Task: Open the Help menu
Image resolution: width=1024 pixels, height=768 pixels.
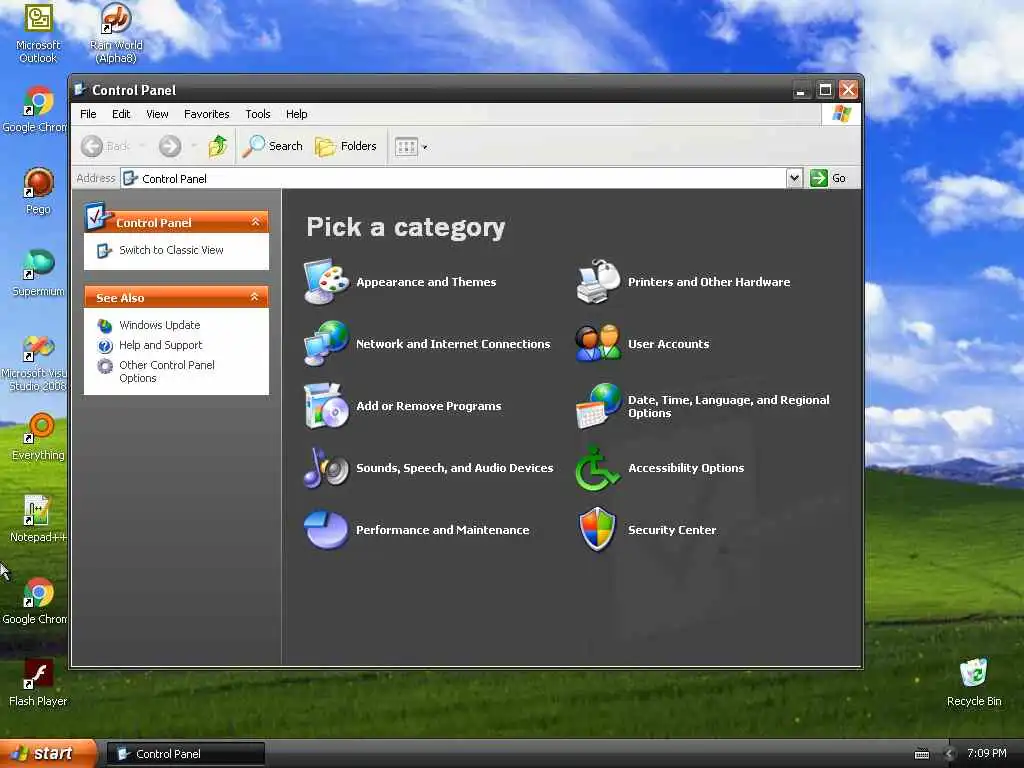Action: click(x=296, y=114)
